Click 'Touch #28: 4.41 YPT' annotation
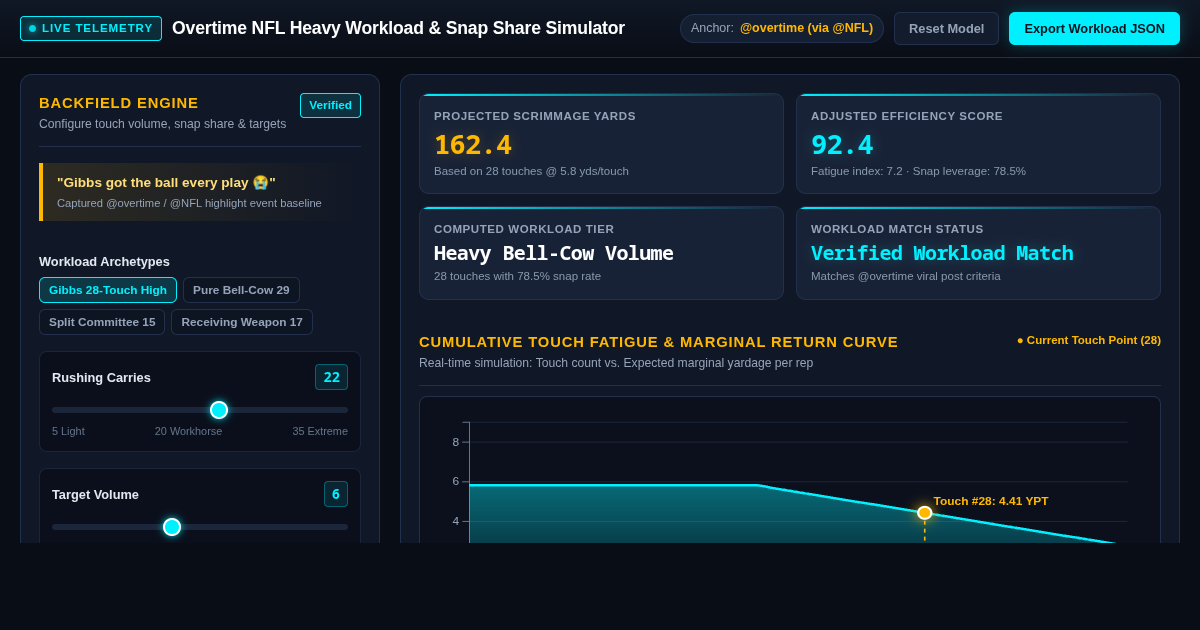The image size is (1200, 630). [x=991, y=501]
